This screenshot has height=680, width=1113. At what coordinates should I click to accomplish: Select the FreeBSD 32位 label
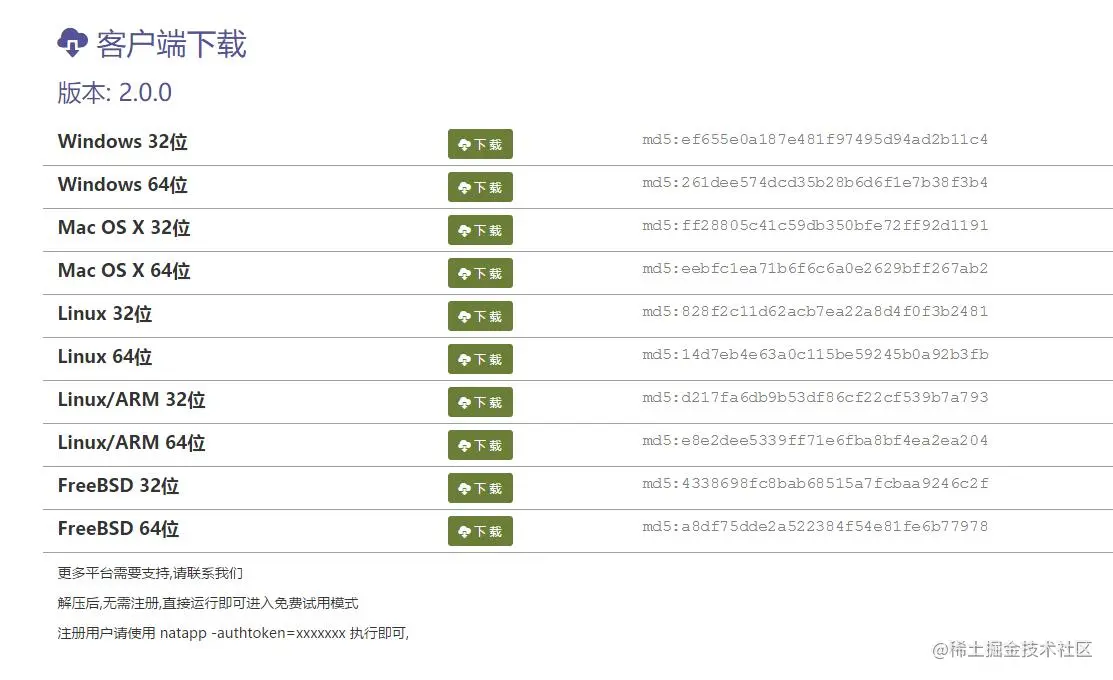[119, 486]
